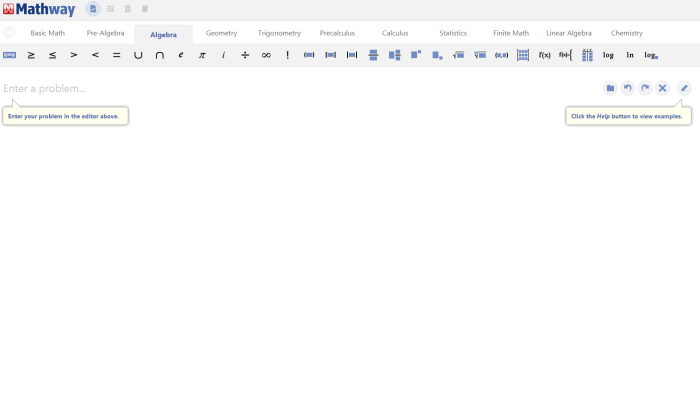The height and width of the screenshot is (394, 700).
Task: Switch to the Basic Math tab
Action: coord(48,33)
